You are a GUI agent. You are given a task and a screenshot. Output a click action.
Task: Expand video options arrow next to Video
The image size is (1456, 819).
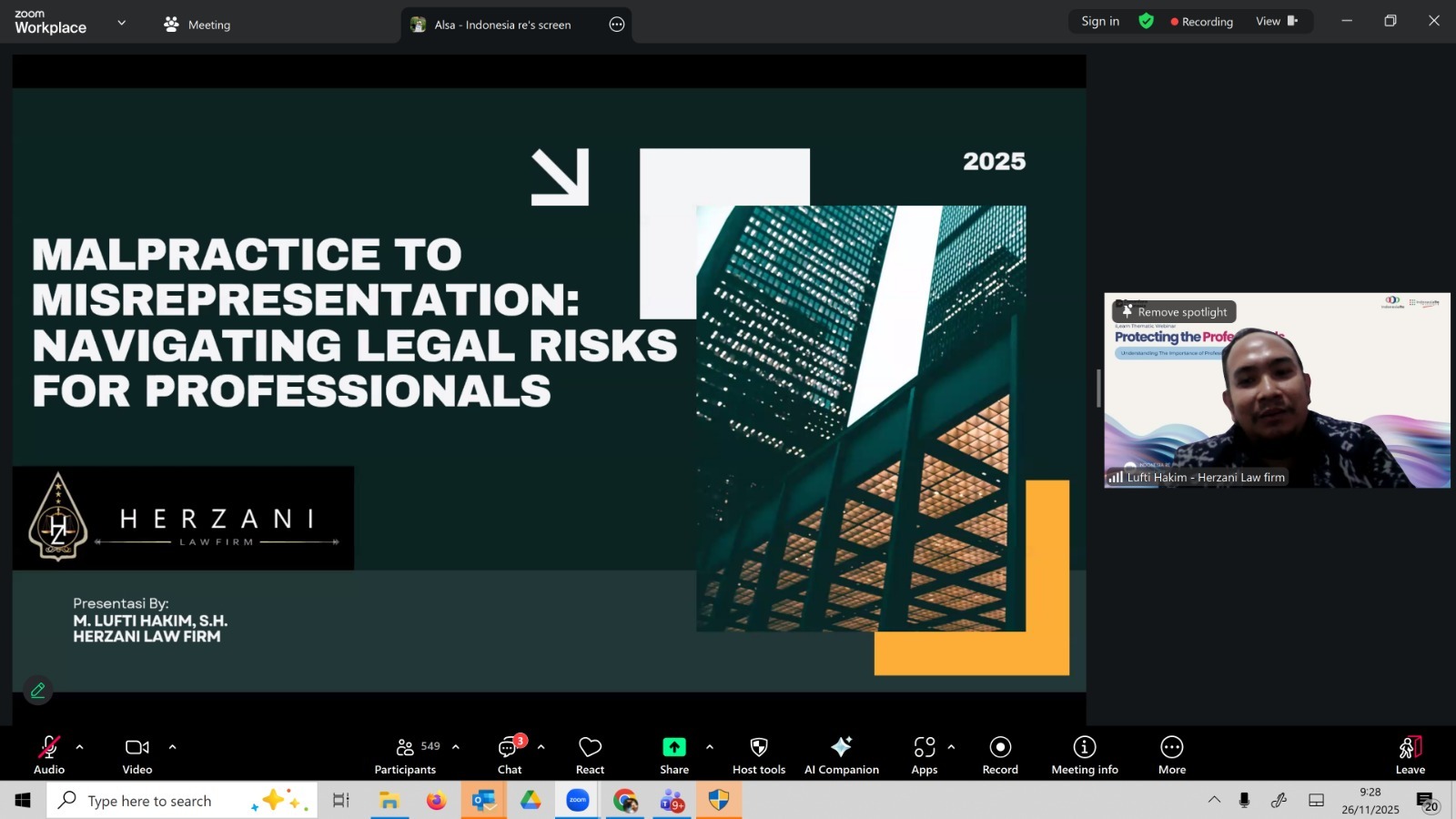[x=172, y=747]
